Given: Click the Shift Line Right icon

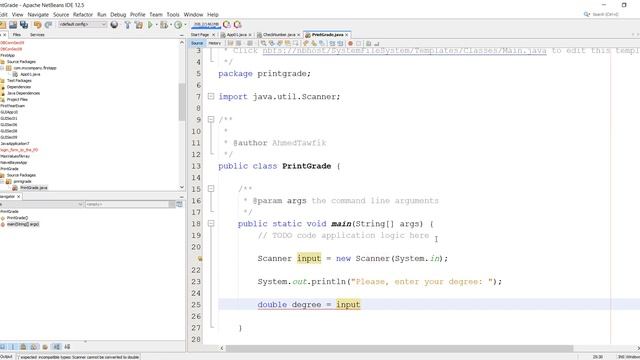Looking at the screenshot, I should [340, 43].
